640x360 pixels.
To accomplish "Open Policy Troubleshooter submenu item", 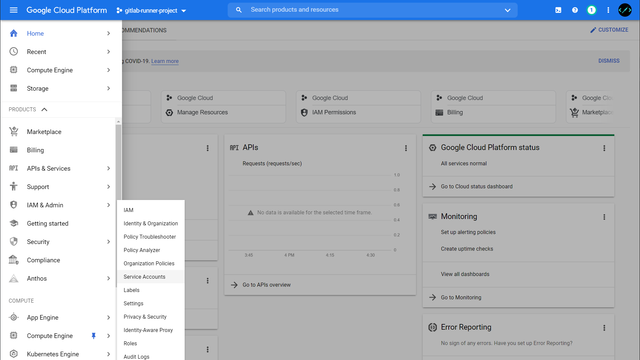I will [x=151, y=237].
